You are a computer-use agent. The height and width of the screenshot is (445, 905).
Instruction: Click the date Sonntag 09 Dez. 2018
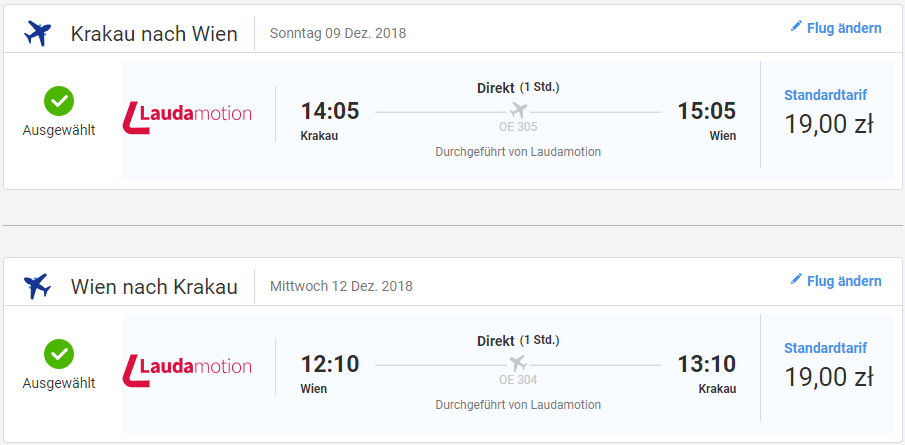(338, 33)
